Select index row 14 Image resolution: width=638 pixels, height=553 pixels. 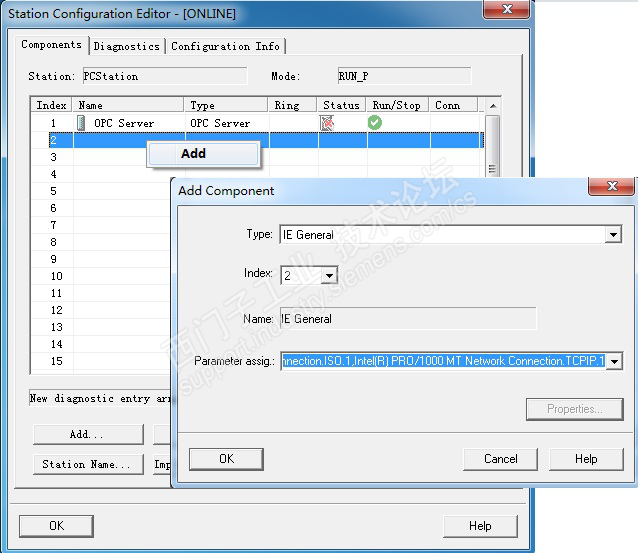click(x=57, y=344)
